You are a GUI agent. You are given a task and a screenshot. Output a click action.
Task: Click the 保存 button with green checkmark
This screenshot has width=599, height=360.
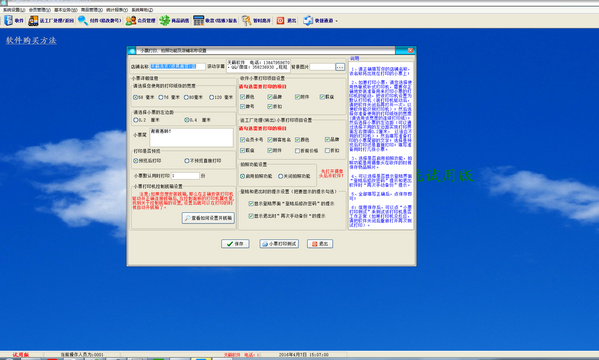(235, 244)
